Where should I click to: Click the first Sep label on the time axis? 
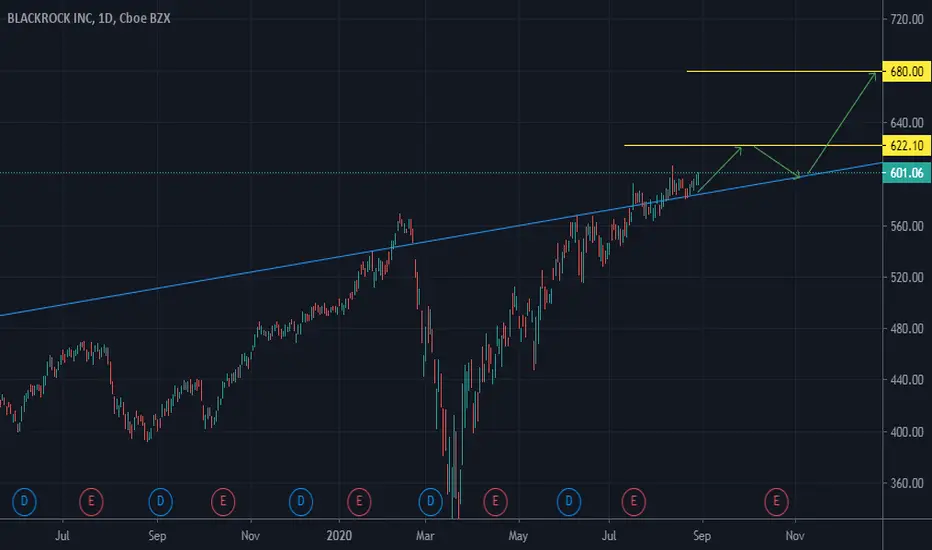point(157,536)
